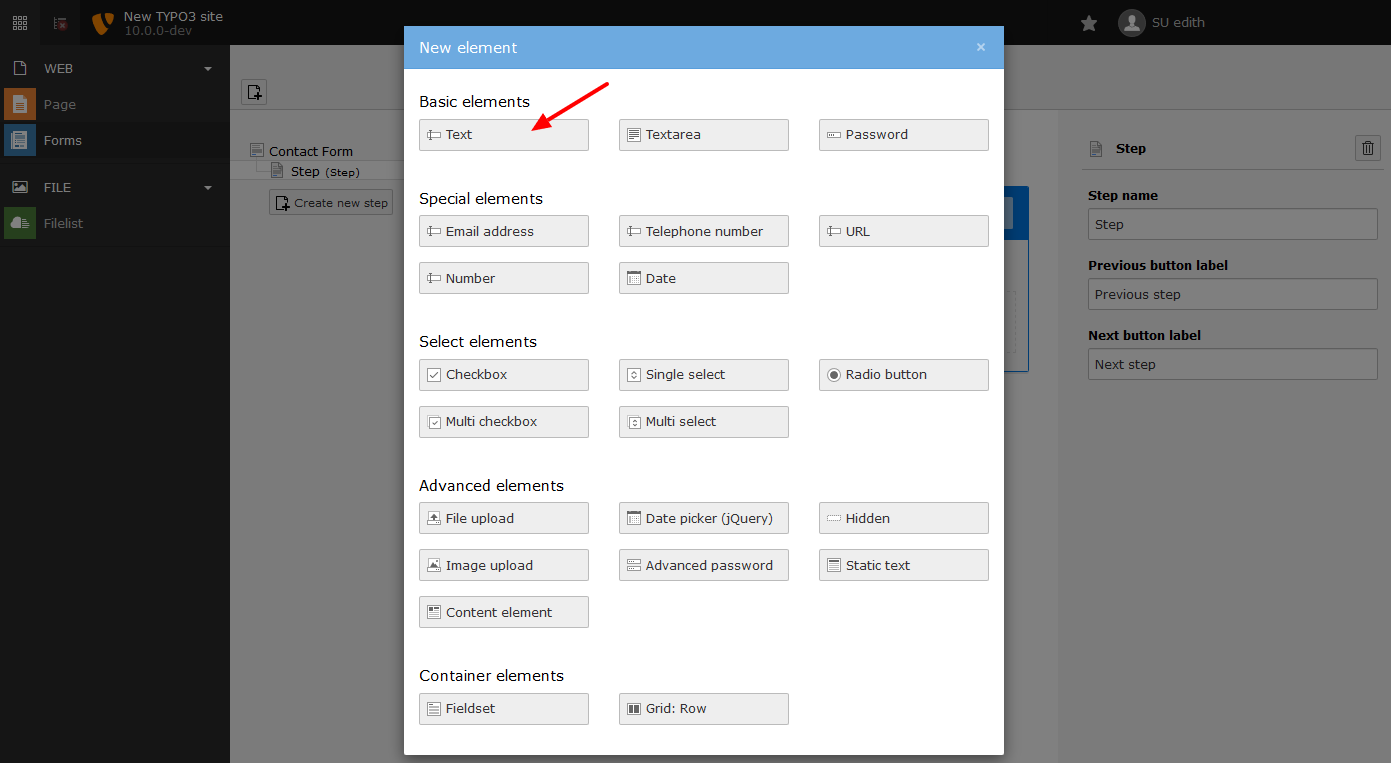
Task: Close the New element dialog
Action: coord(981,47)
